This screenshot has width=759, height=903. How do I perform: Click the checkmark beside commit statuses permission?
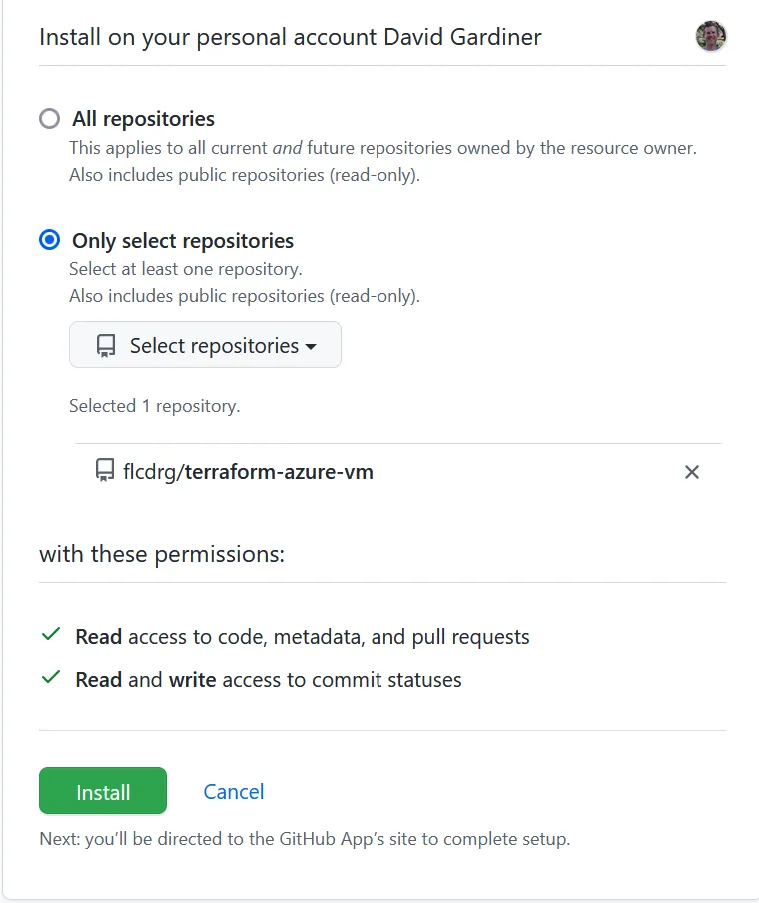(x=50, y=678)
